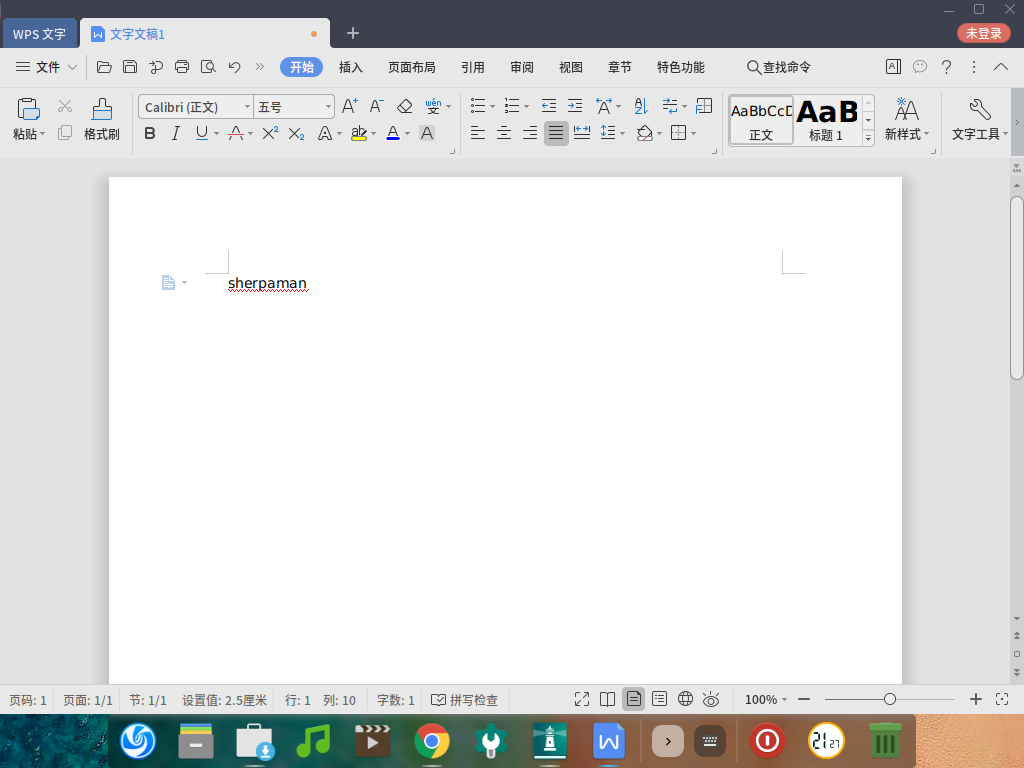Image resolution: width=1024 pixels, height=768 pixels.
Task: Apply the 标题 1 heading style
Action: [x=827, y=120]
